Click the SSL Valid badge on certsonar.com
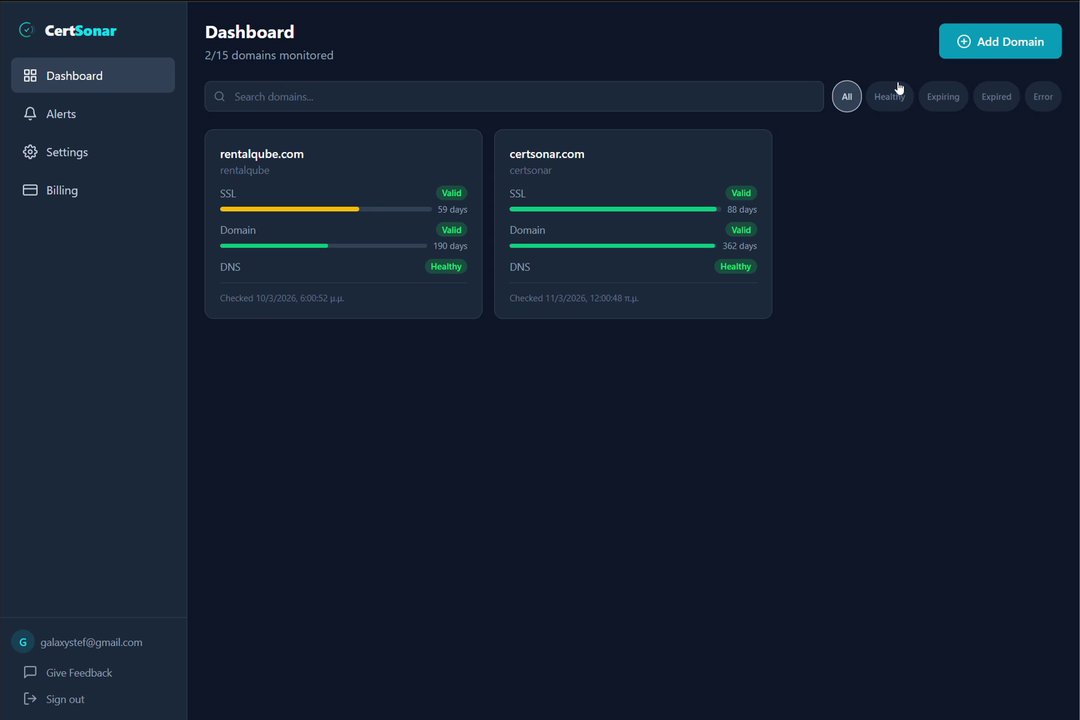 tap(741, 193)
